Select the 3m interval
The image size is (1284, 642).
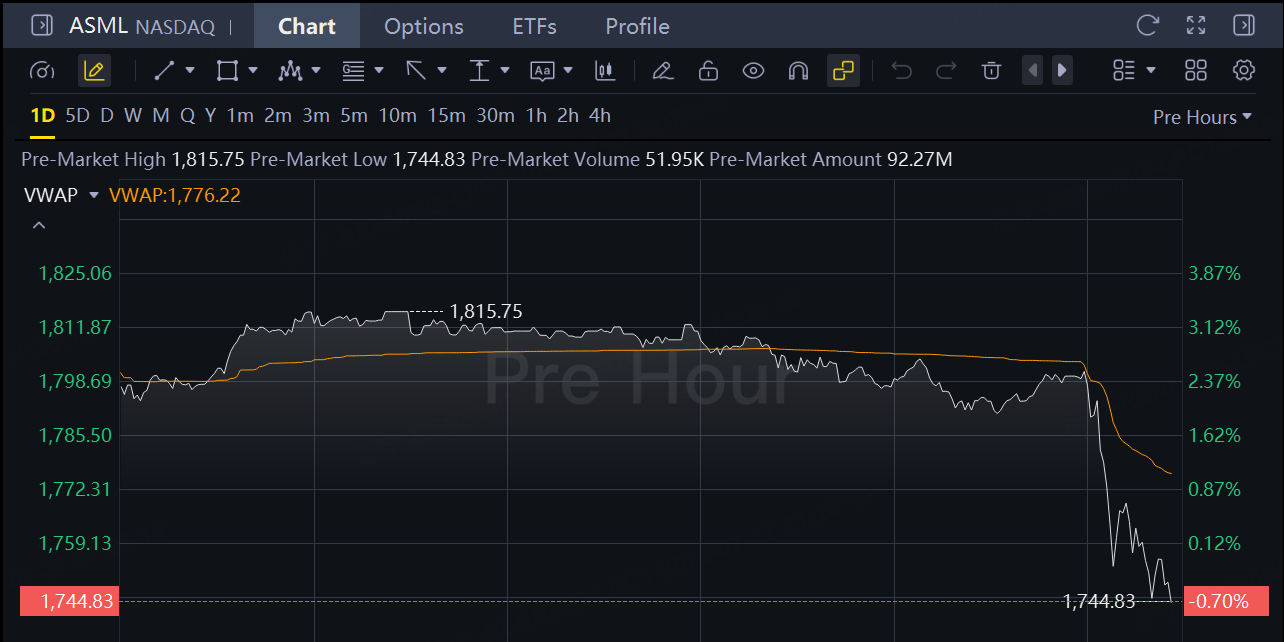(x=316, y=116)
